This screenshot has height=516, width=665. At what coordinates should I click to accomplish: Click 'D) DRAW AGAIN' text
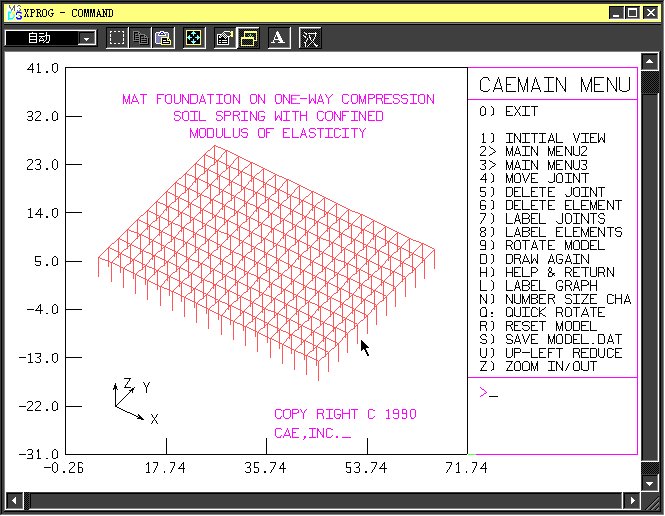coord(534,259)
